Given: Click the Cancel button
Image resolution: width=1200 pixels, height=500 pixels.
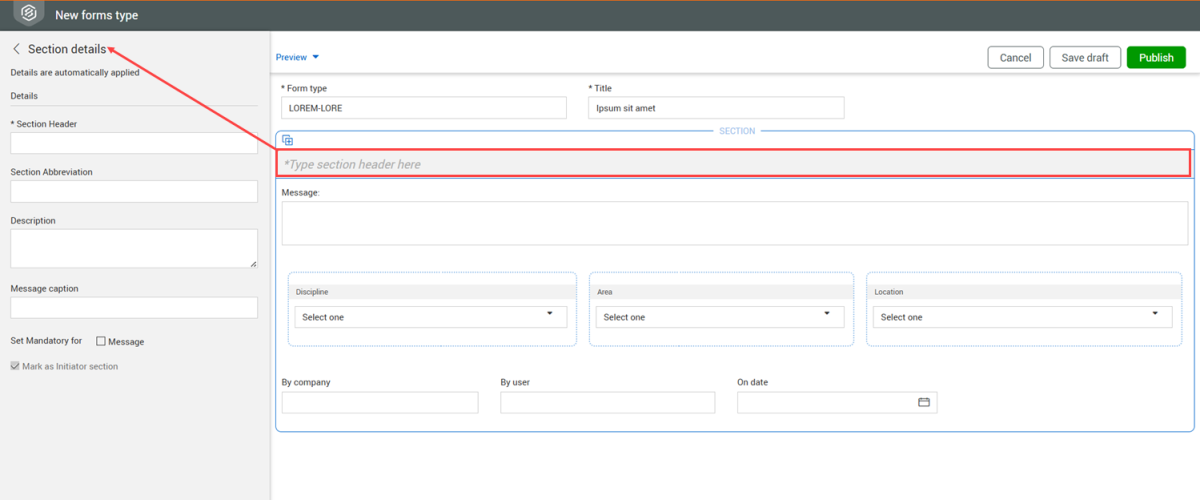Looking at the screenshot, I should [1015, 58].
